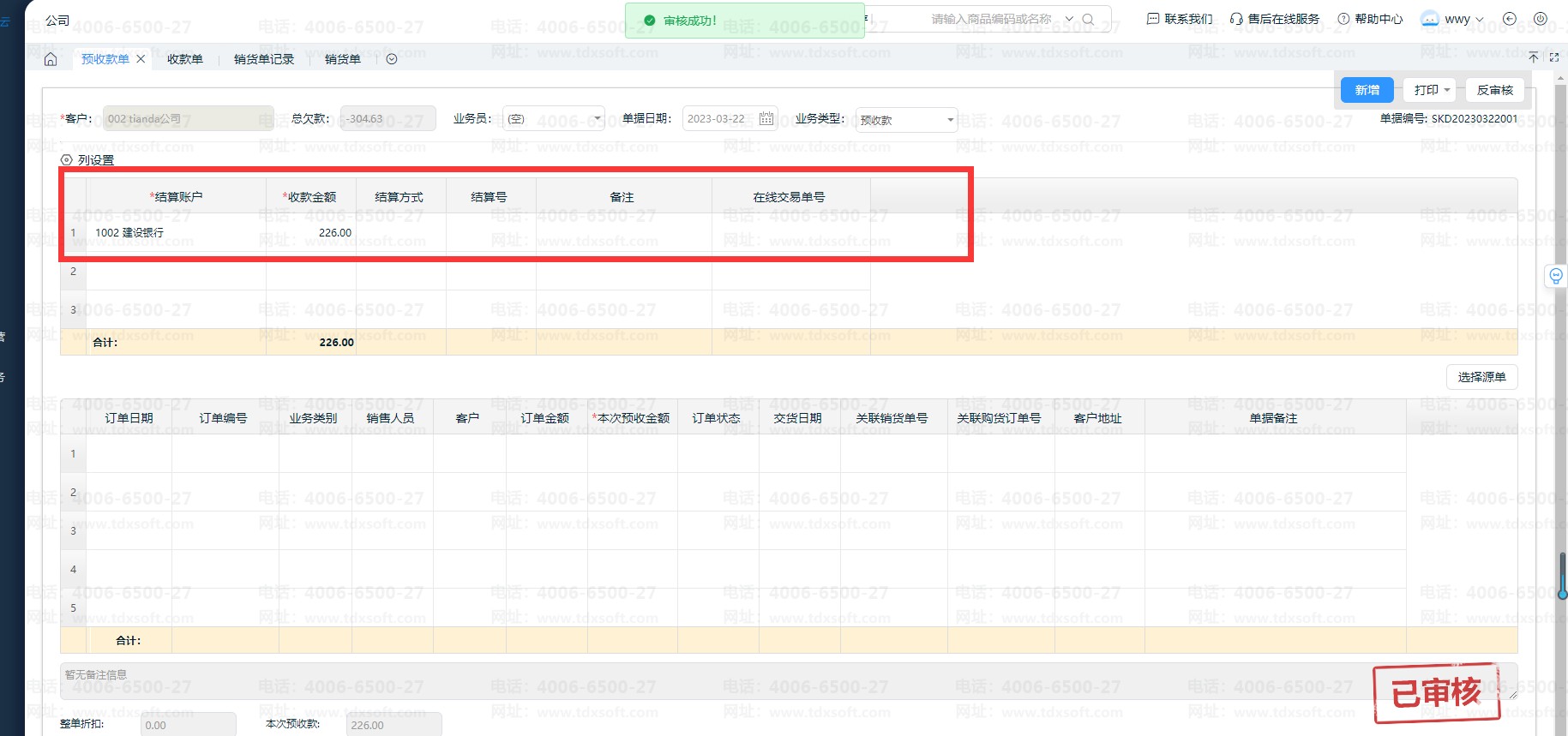The height and width of the screenshot is (736, 1568).
Task: Click the back arrow circle icon
Action: 1510,19
